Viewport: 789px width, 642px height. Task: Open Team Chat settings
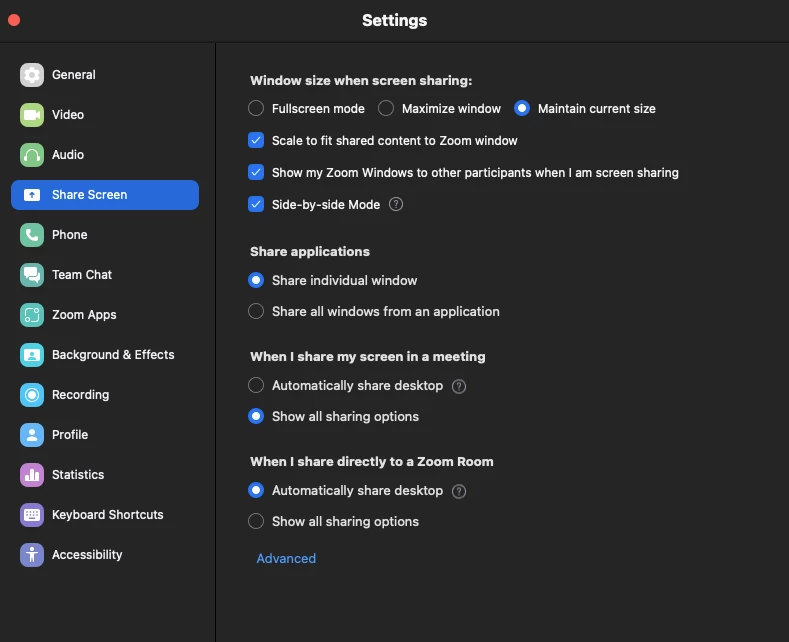[105, 275]
